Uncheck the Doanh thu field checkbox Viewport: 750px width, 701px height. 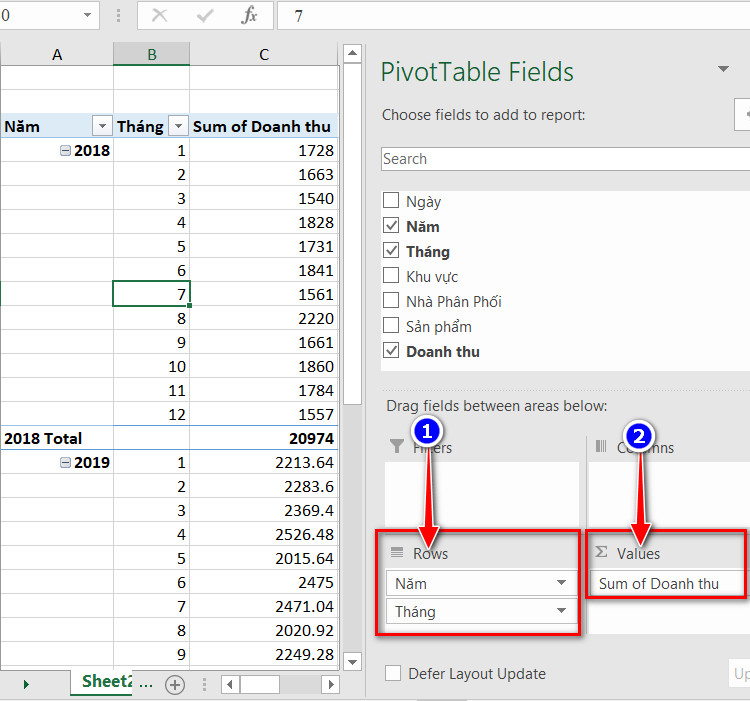391,350
